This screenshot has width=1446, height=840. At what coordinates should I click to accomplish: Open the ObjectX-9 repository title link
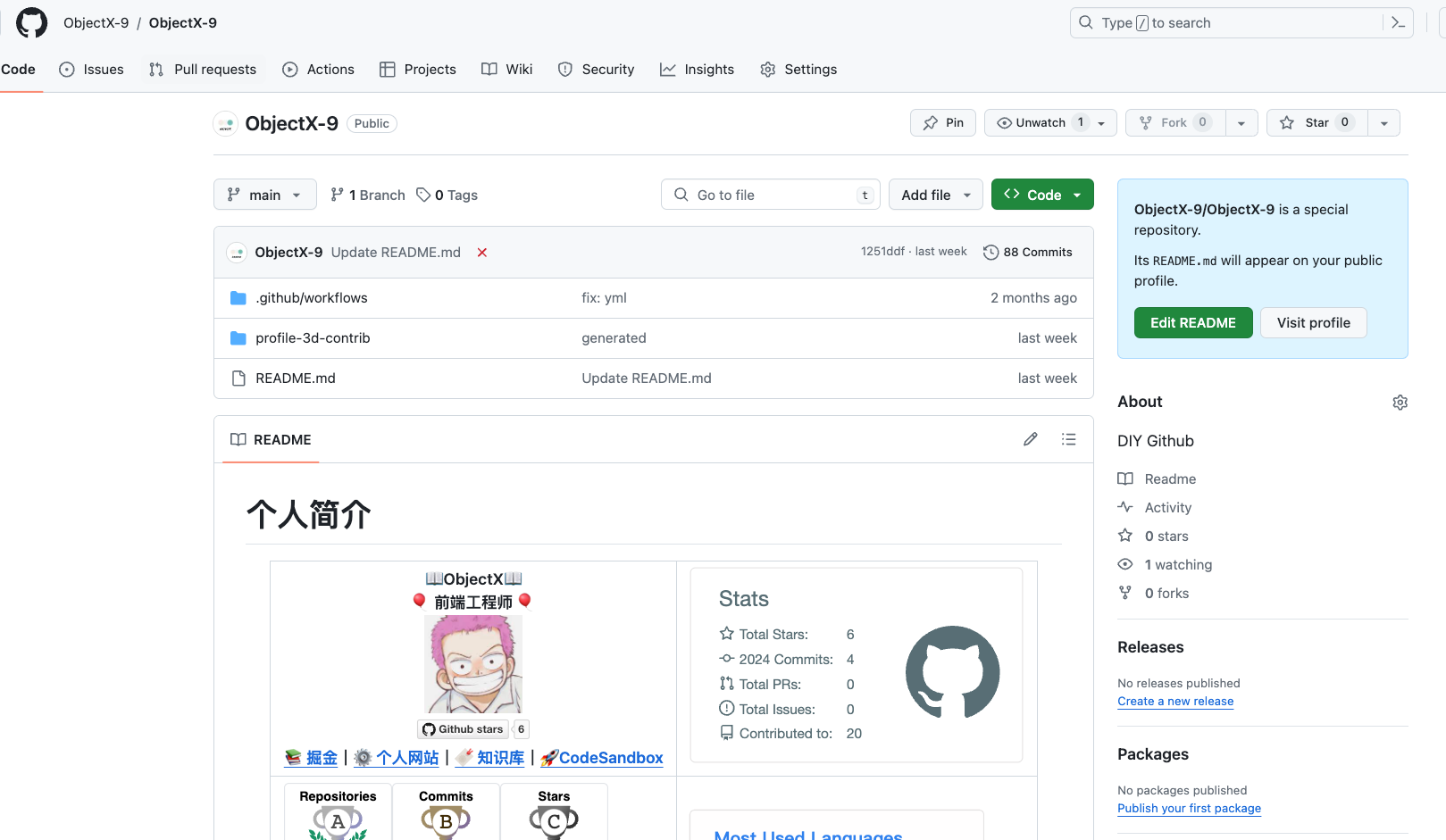click(292, 124)
